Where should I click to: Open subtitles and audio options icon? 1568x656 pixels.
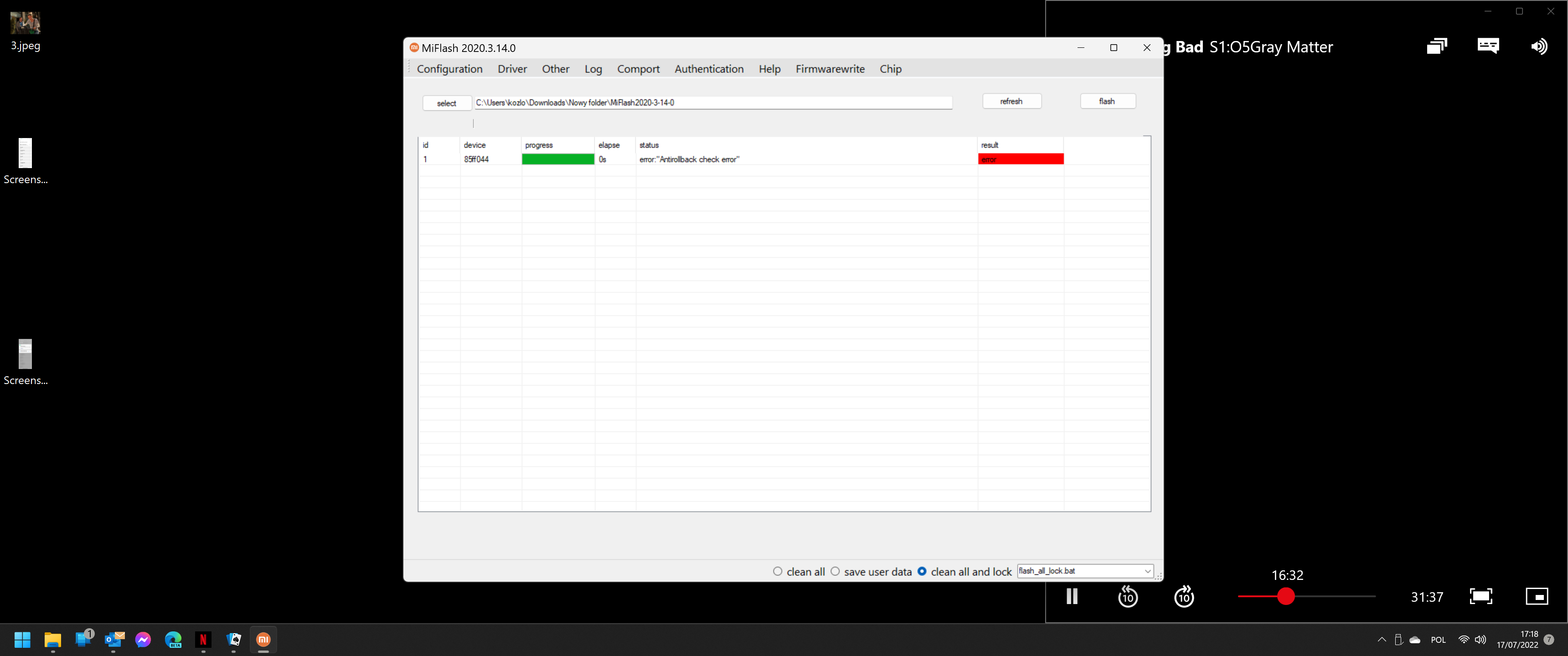click(1488, 46)
